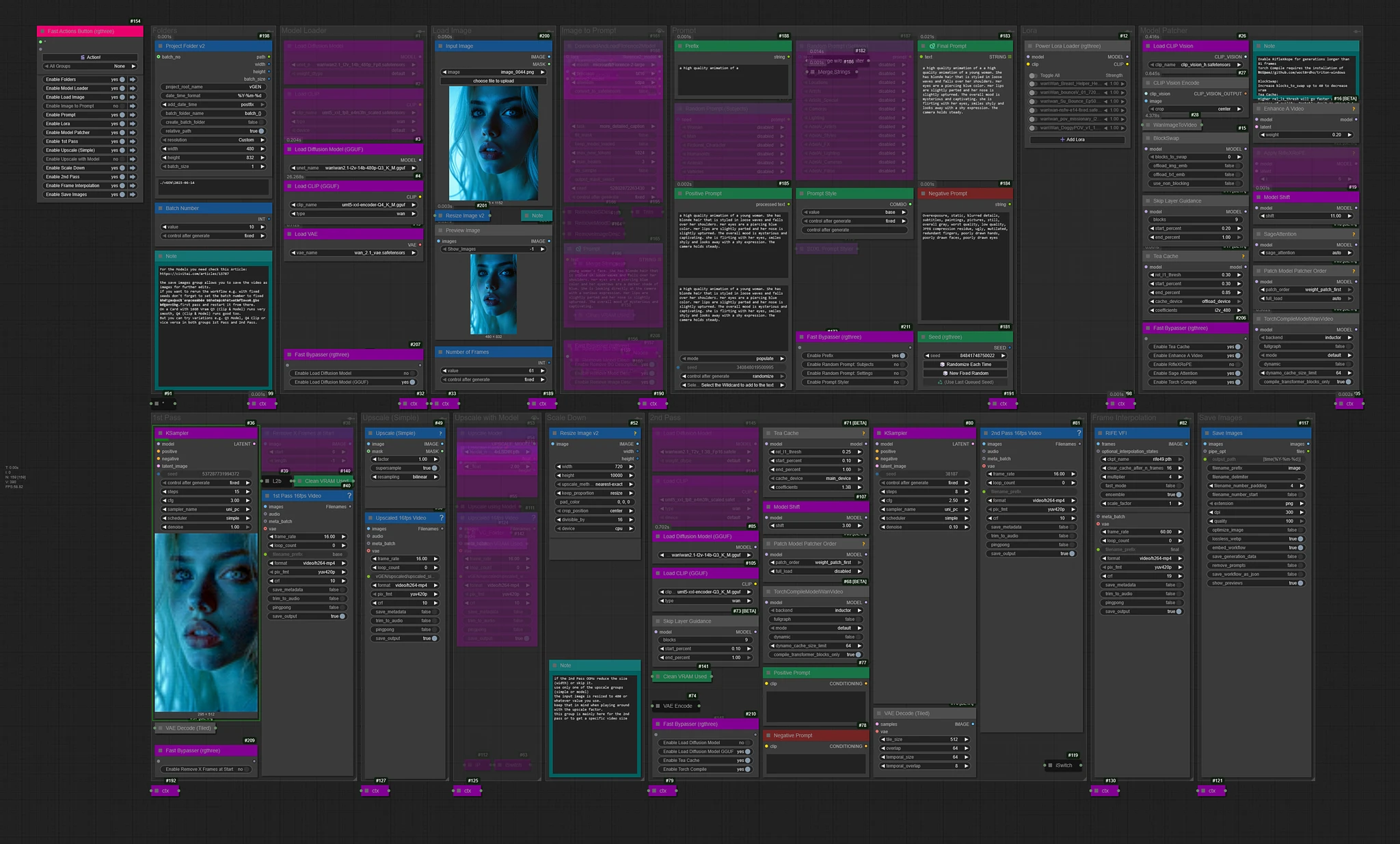
Task: Click collapse dot on Load CLIP Vision node
Action: click(1148, 47)
